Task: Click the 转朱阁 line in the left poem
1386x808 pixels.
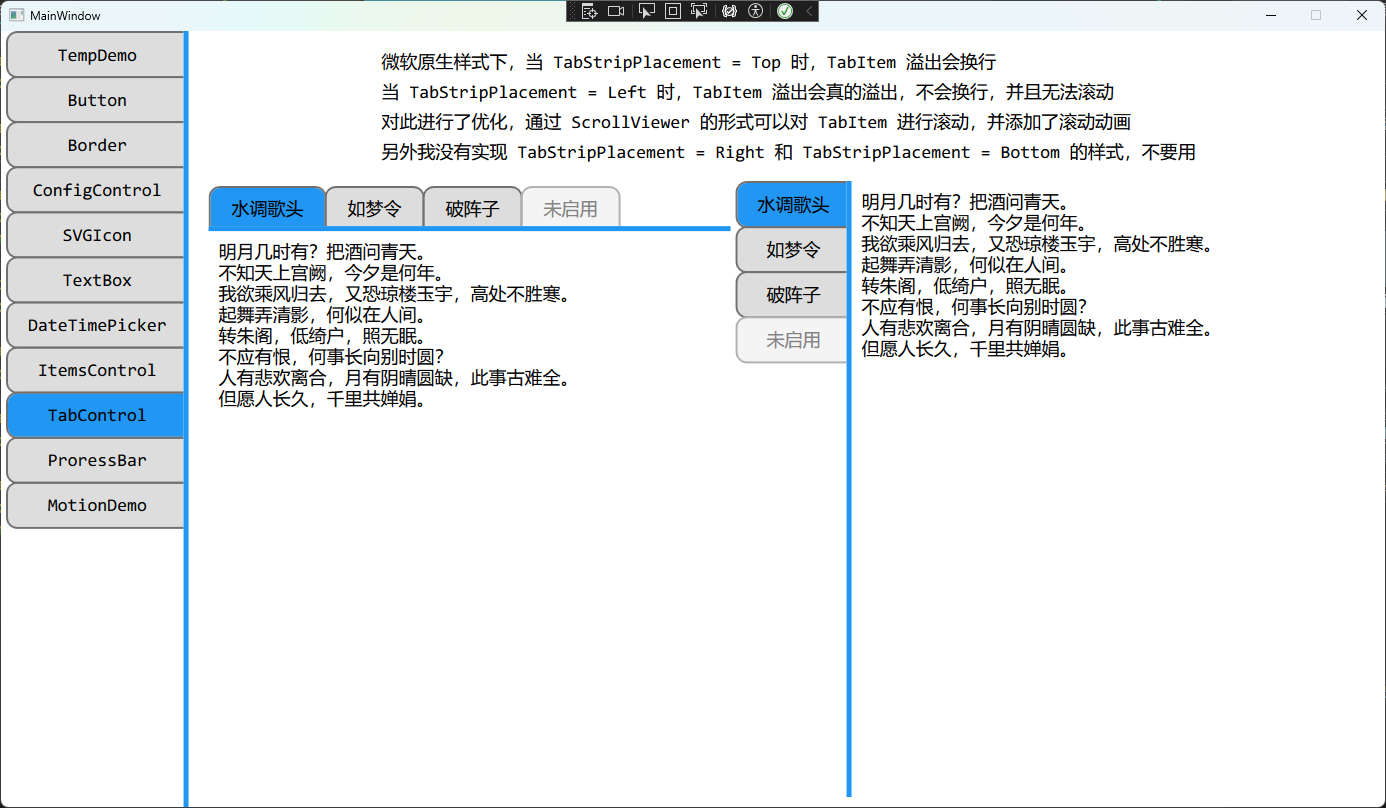Action: [323, 336]
